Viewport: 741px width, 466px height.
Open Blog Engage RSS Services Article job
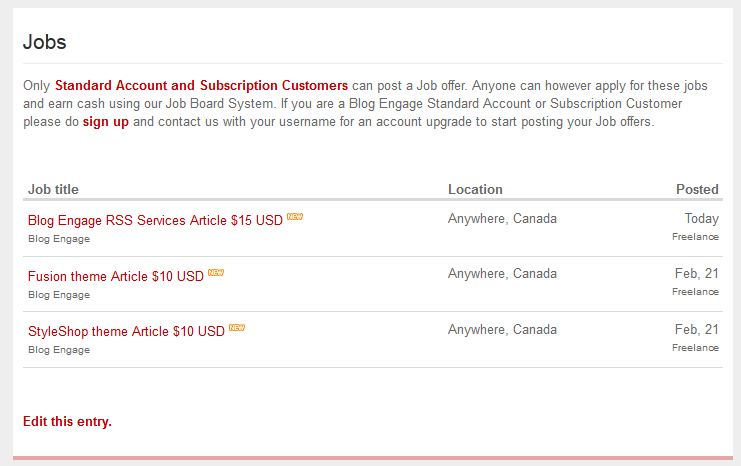click(x=155, y=220)
